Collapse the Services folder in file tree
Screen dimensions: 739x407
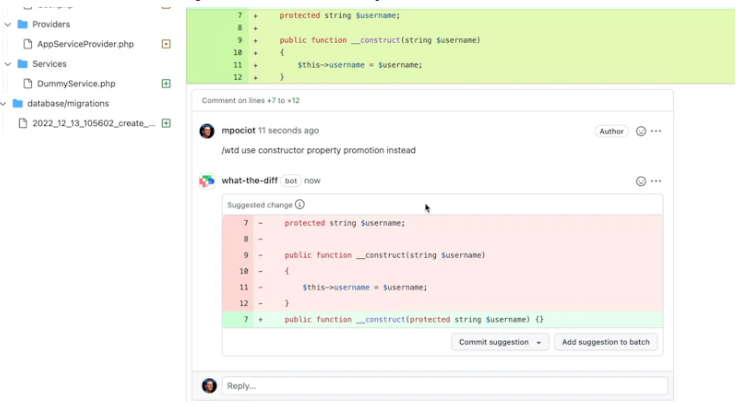click(8, 64)
